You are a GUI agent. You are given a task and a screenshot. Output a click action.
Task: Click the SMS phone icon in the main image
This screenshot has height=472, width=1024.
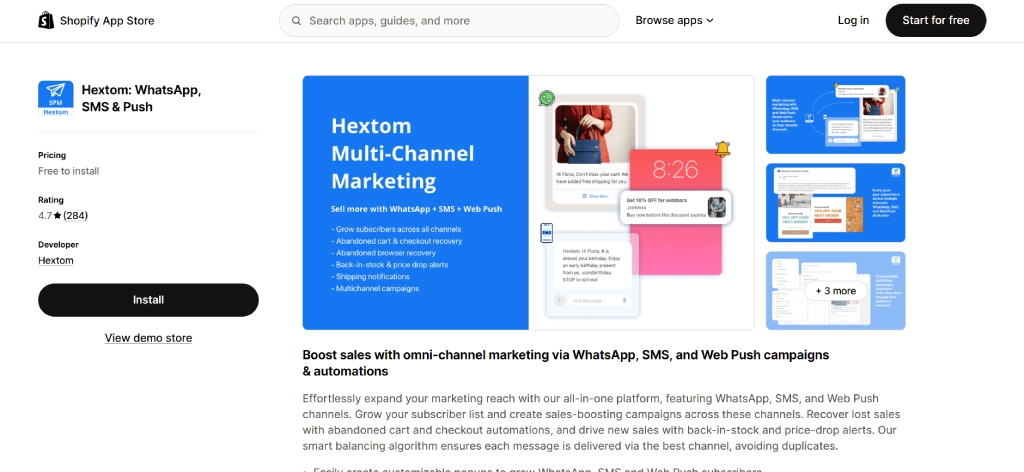pos(547,232)
